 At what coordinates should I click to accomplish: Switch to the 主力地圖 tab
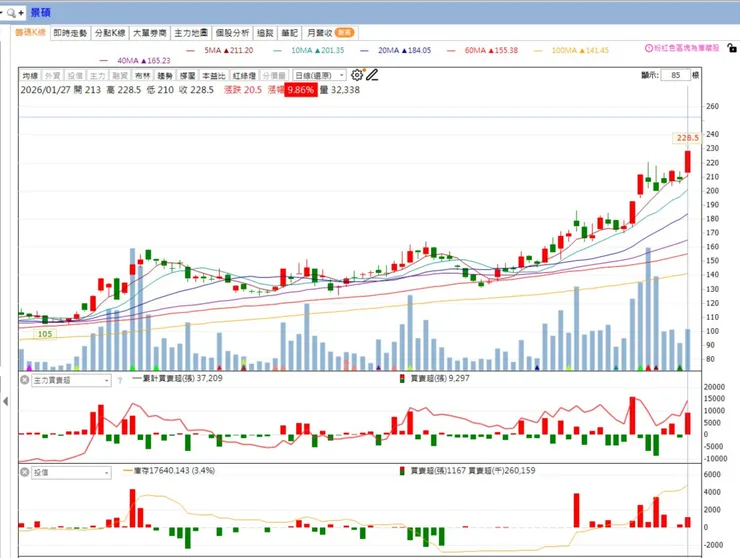click(x=191, y=33)
